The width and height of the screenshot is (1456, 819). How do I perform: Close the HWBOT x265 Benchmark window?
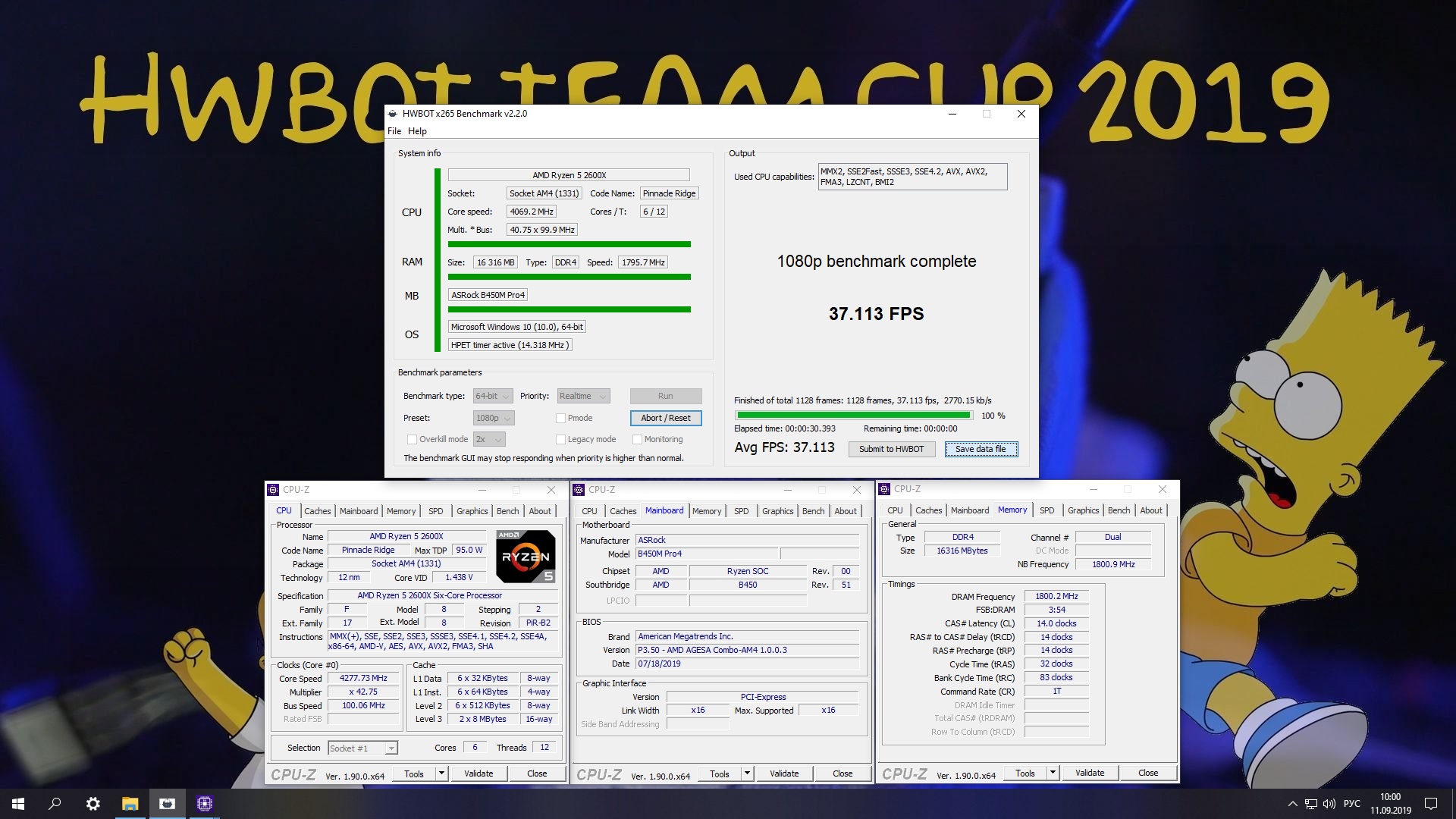[x=1021, y=114]
